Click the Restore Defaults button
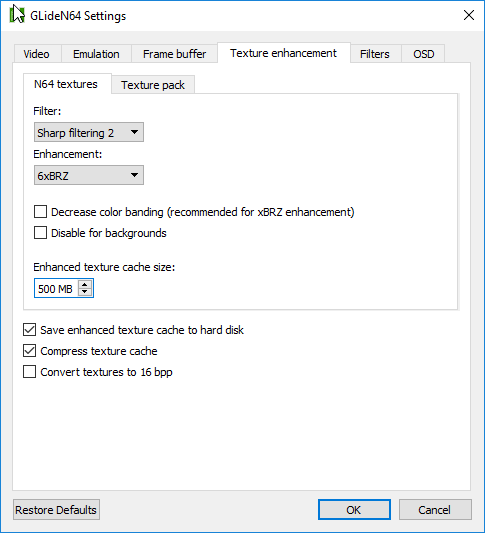This screenshot has width=485, height=533. coord(56,510)
